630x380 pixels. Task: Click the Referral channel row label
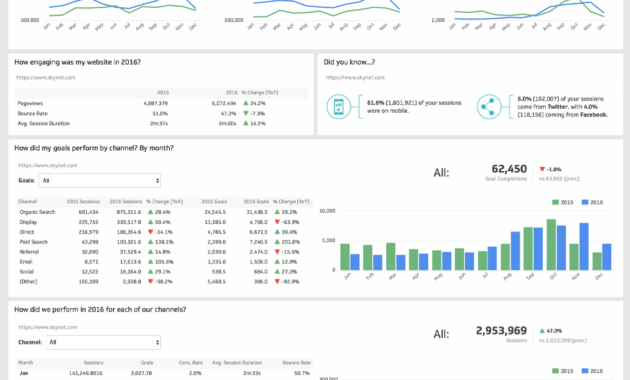29,252
